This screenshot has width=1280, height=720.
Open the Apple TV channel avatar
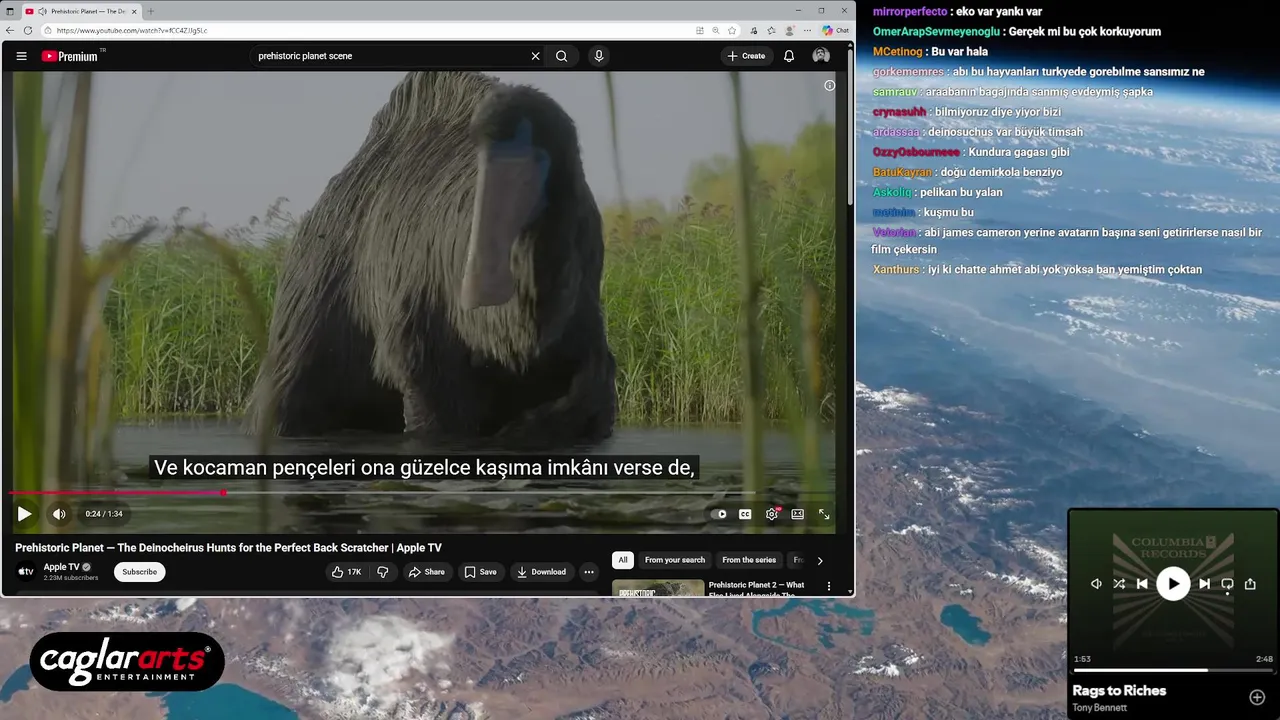pos(26,572)
